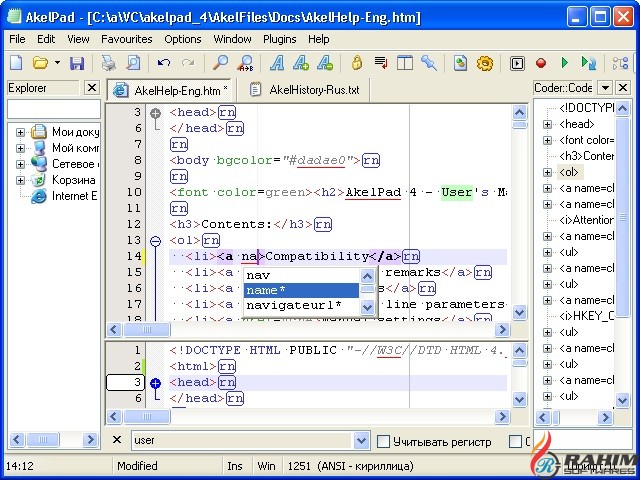Screen dimensions: 640x480
Task: Click the document plugin icon after the pushpin
Action: coord(460,63)
